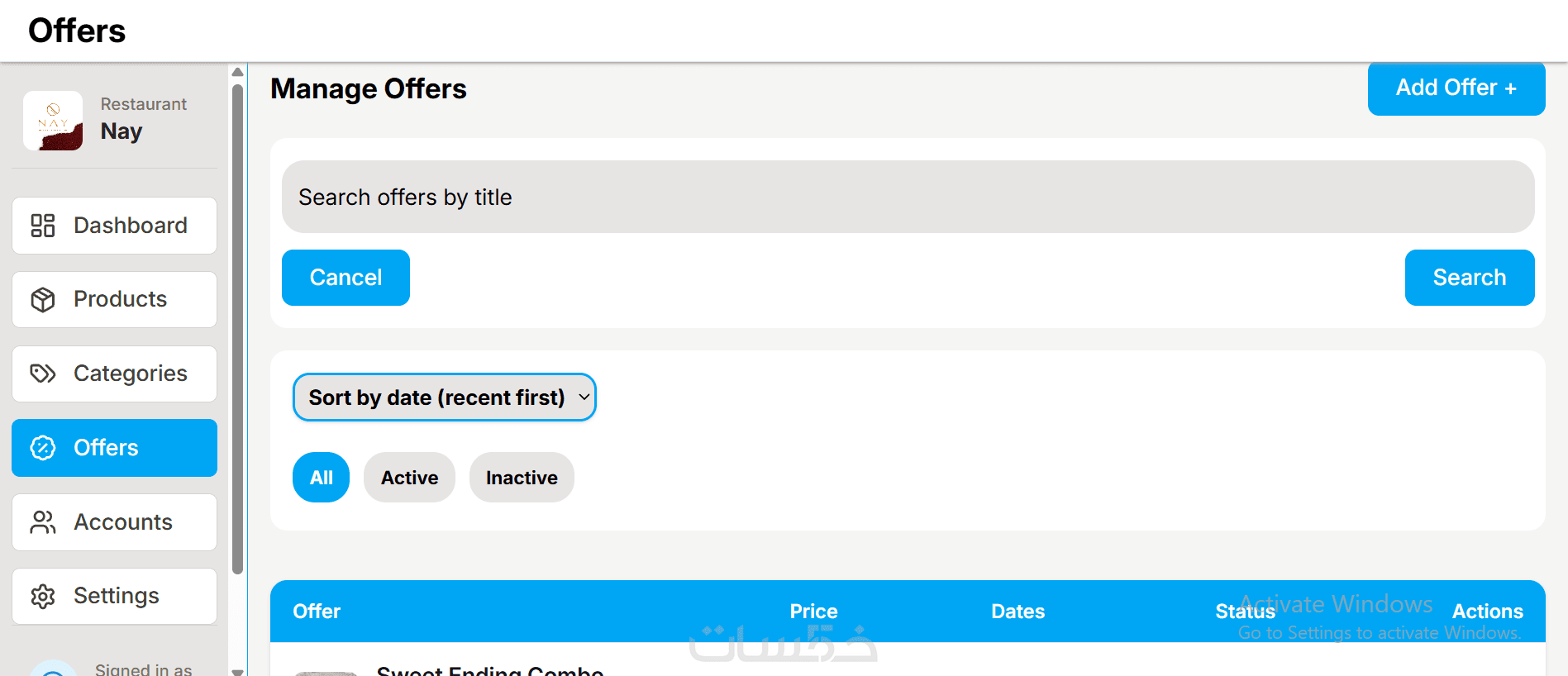Go to the Accounts section
This screenshot has width=1568, height=676.
[114, 522]
